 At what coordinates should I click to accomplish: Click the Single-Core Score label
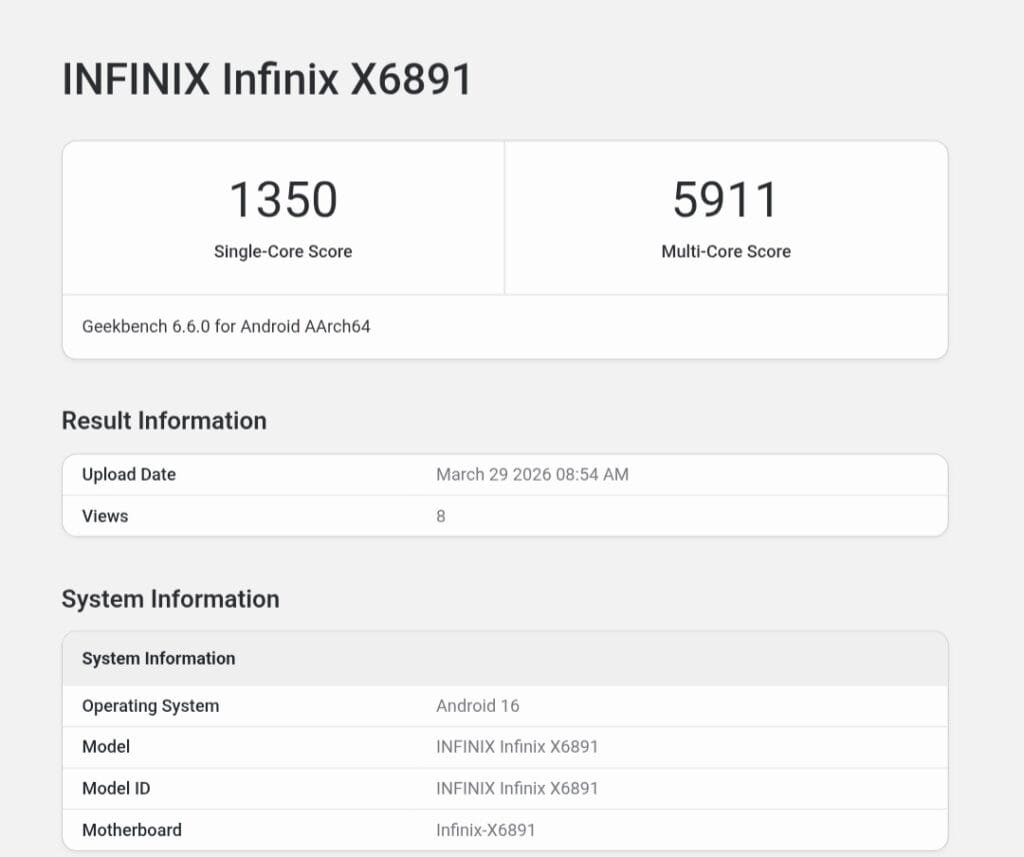pos(283,252)
